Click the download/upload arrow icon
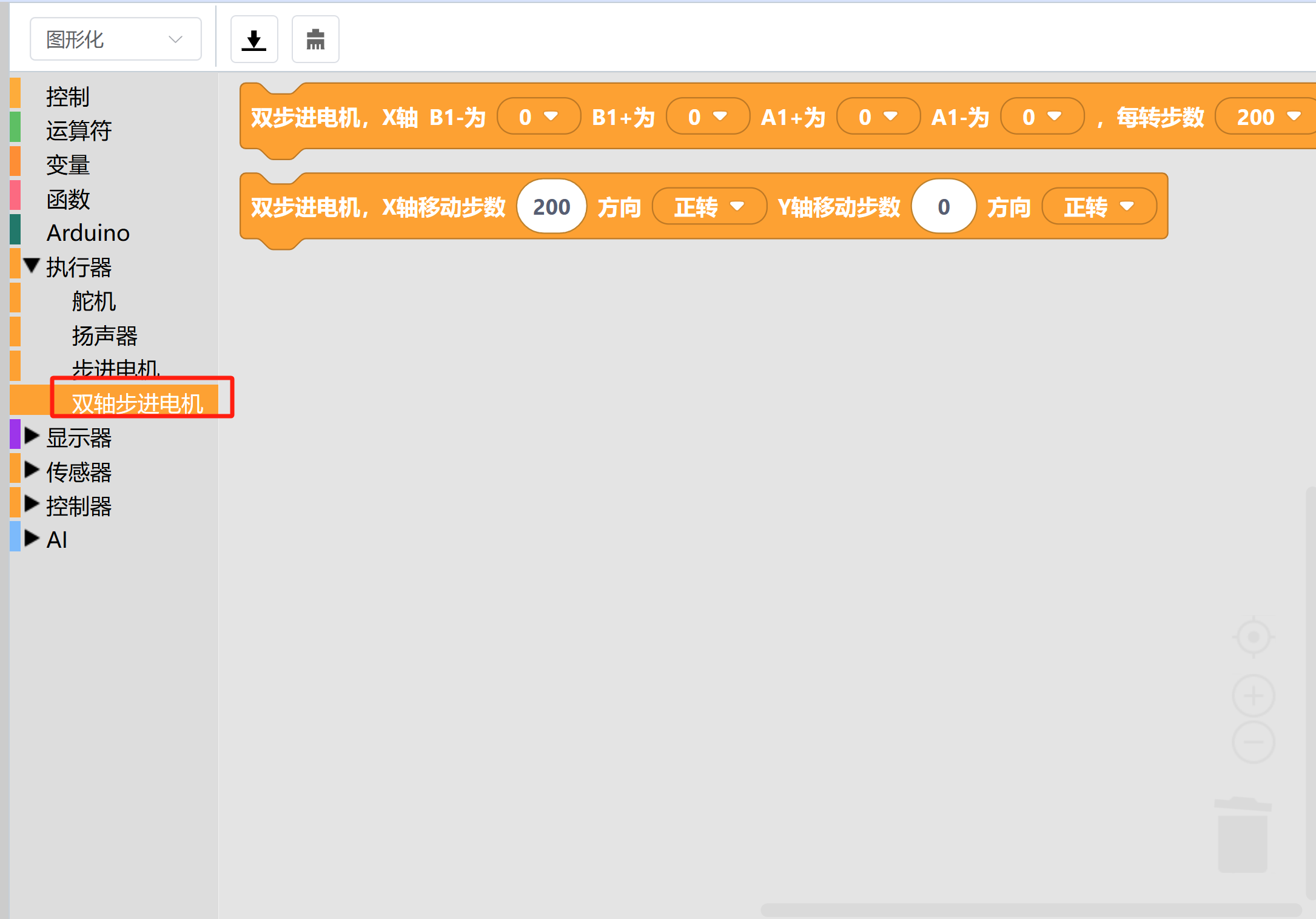This screenshot has width=1316, height=919. pyautogui.click(x=254, y=40)
